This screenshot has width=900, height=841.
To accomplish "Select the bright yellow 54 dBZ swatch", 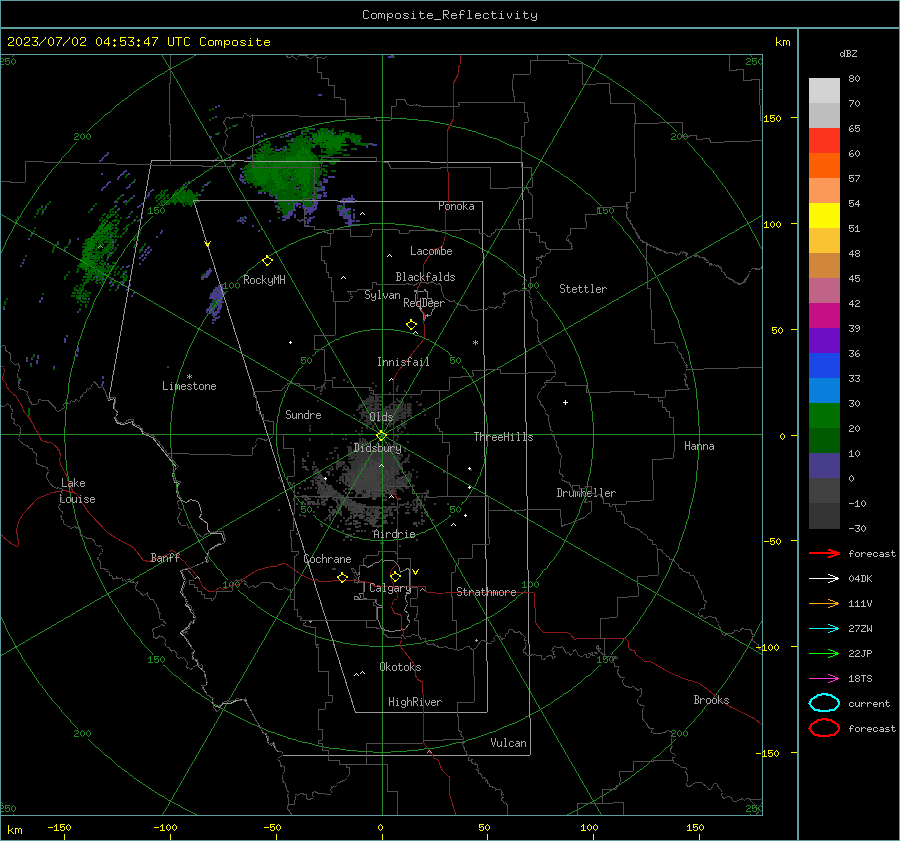I will (824, 215).
